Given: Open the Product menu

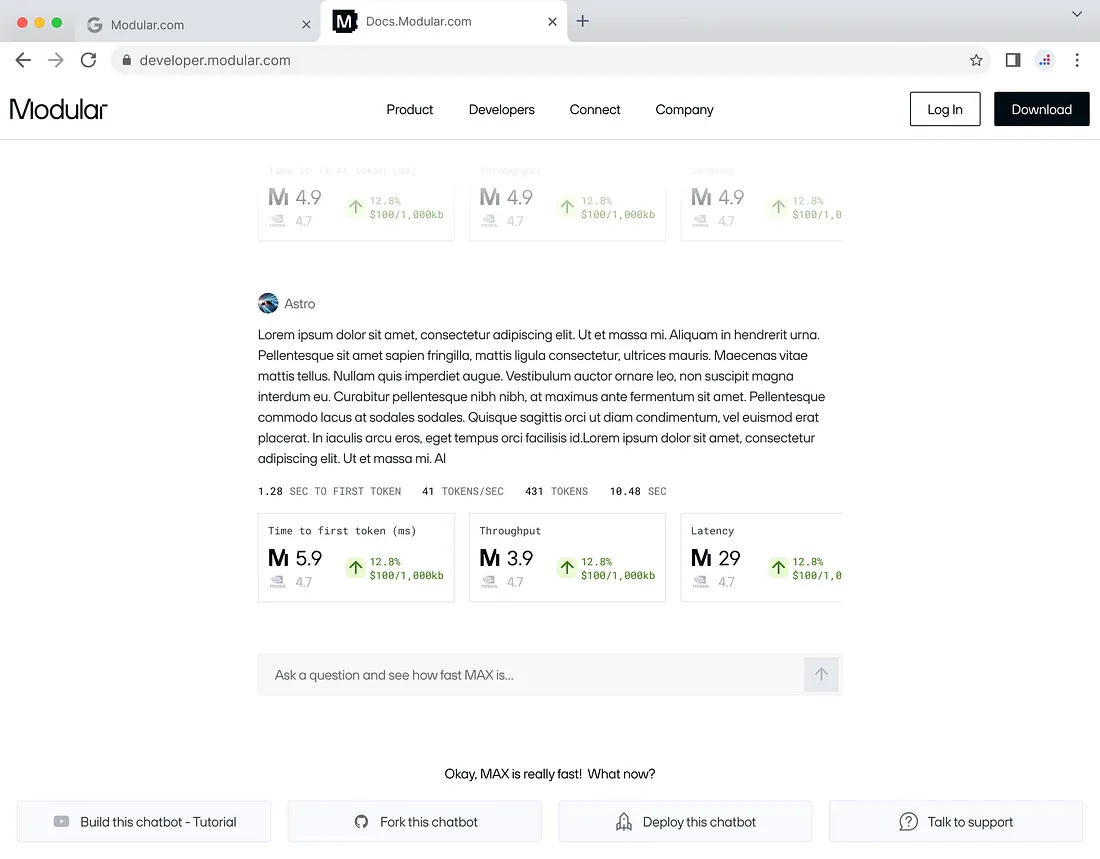Looking at the screenshot, I should (x=410, y=109).
